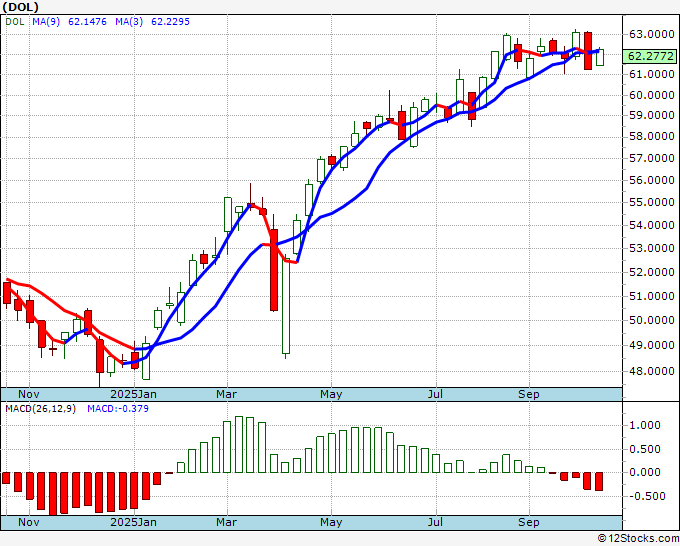Click the MACD(26,12,9) indicator label
The image size is (680, 546).
[40, 409]
